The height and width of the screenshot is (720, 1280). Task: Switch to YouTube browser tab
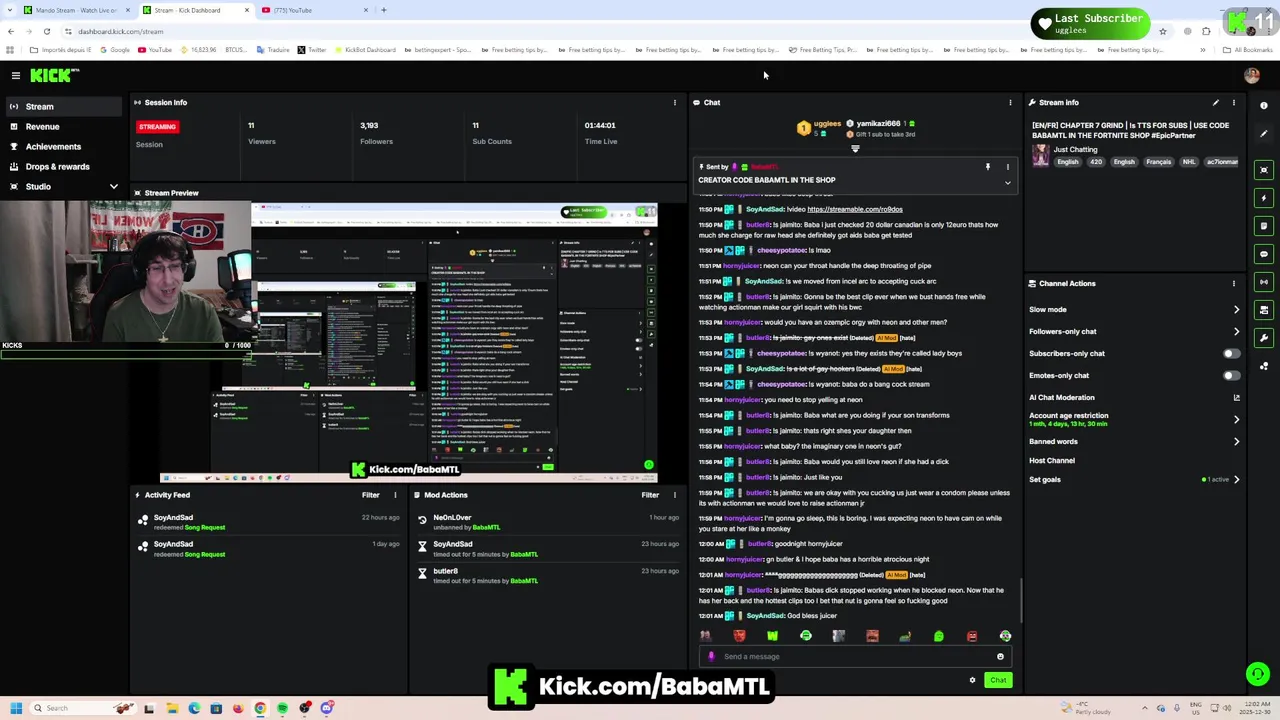(x=315, y=10)
